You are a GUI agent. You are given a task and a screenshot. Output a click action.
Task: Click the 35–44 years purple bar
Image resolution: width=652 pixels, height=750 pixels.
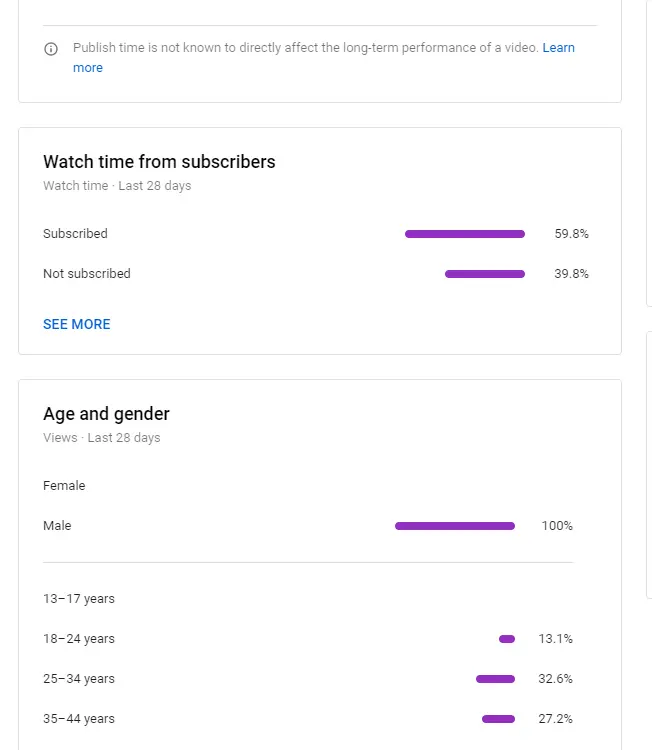[x=498, y=719]
